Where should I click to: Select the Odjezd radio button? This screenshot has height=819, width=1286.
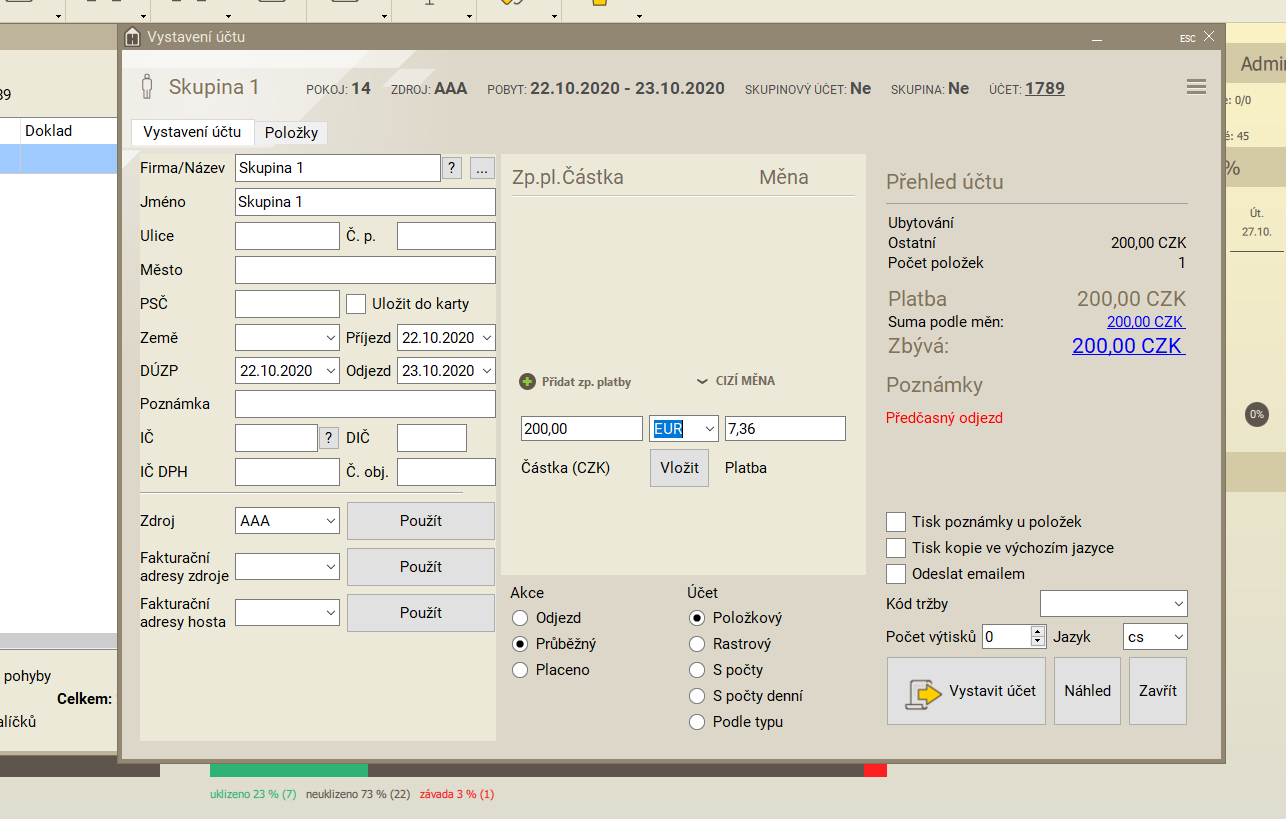point(519,618)
